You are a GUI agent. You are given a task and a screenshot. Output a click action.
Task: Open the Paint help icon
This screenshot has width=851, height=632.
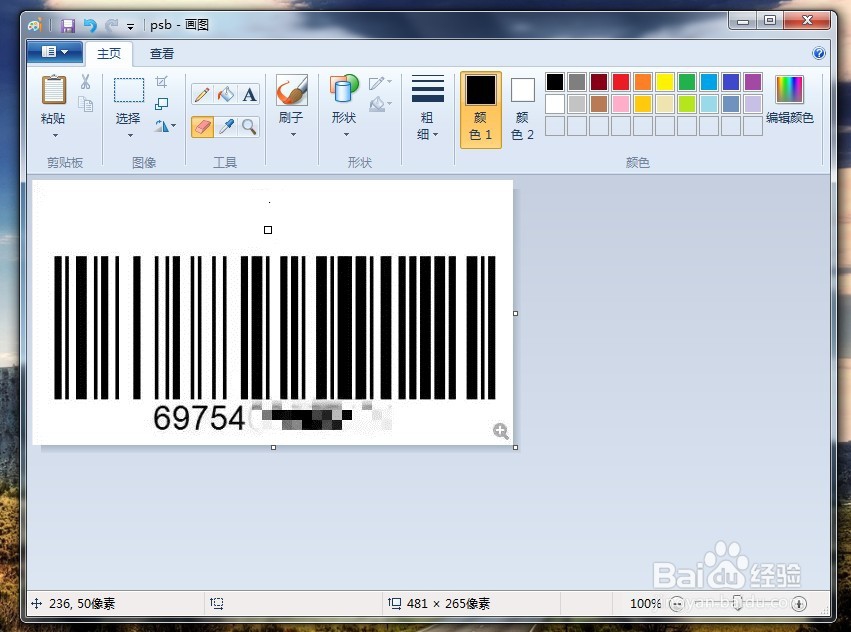click(818, 53)
